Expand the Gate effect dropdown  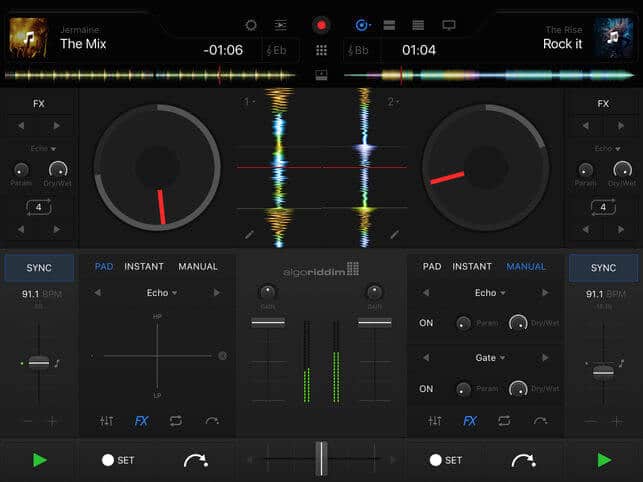pos(489,357)
